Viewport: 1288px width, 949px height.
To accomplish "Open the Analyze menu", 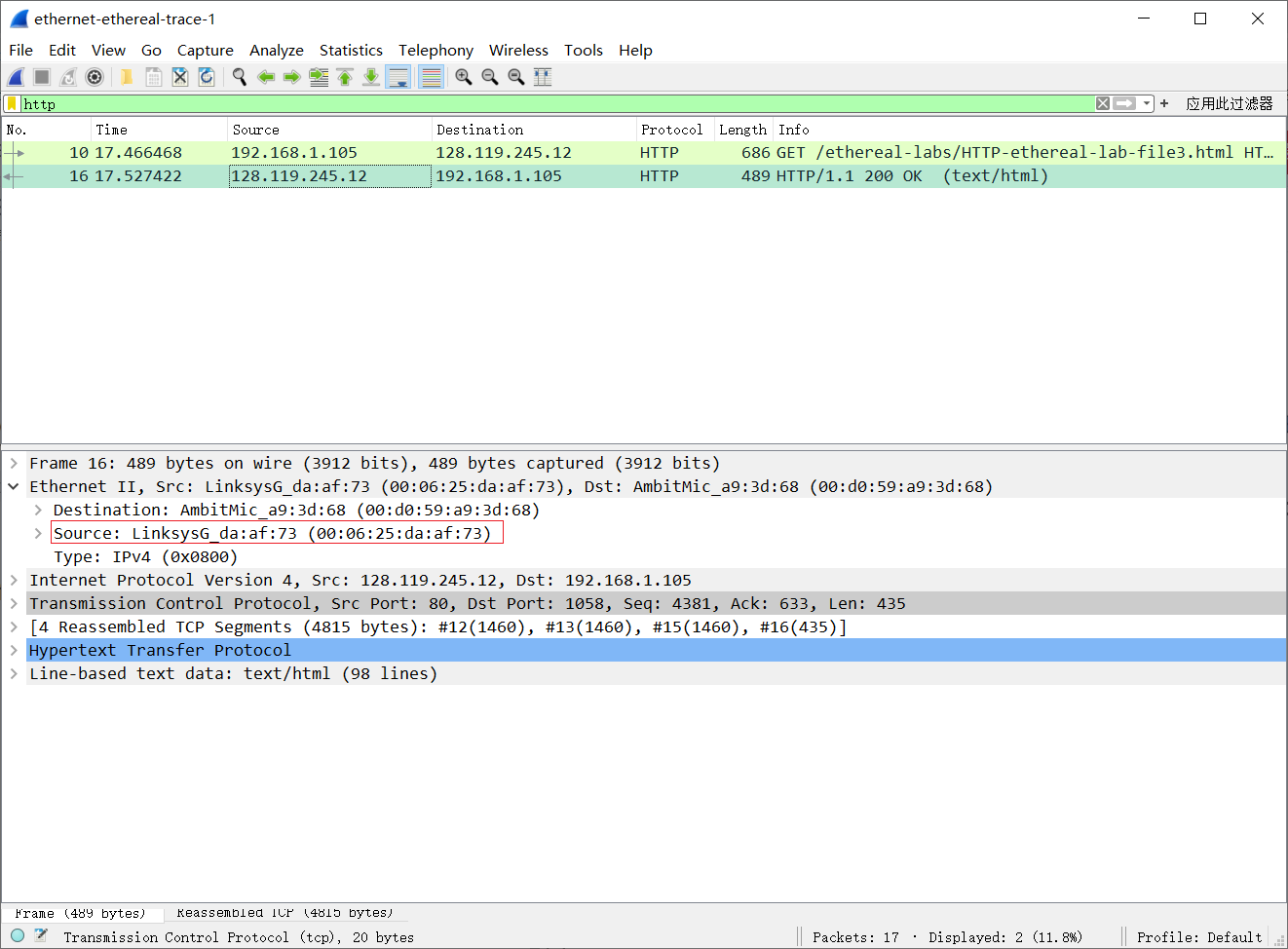I will tap(277, 50).
